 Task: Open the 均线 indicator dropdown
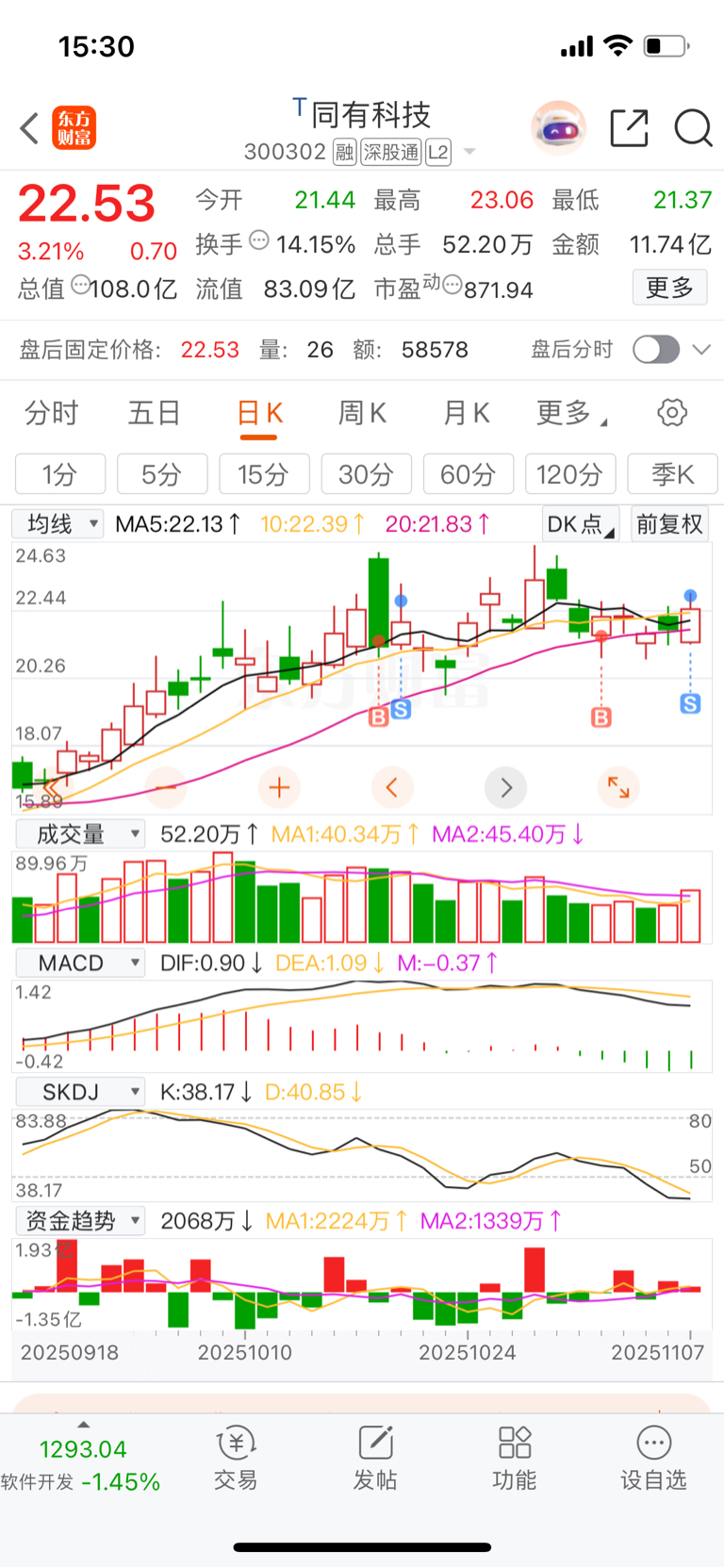click(58, 524)
